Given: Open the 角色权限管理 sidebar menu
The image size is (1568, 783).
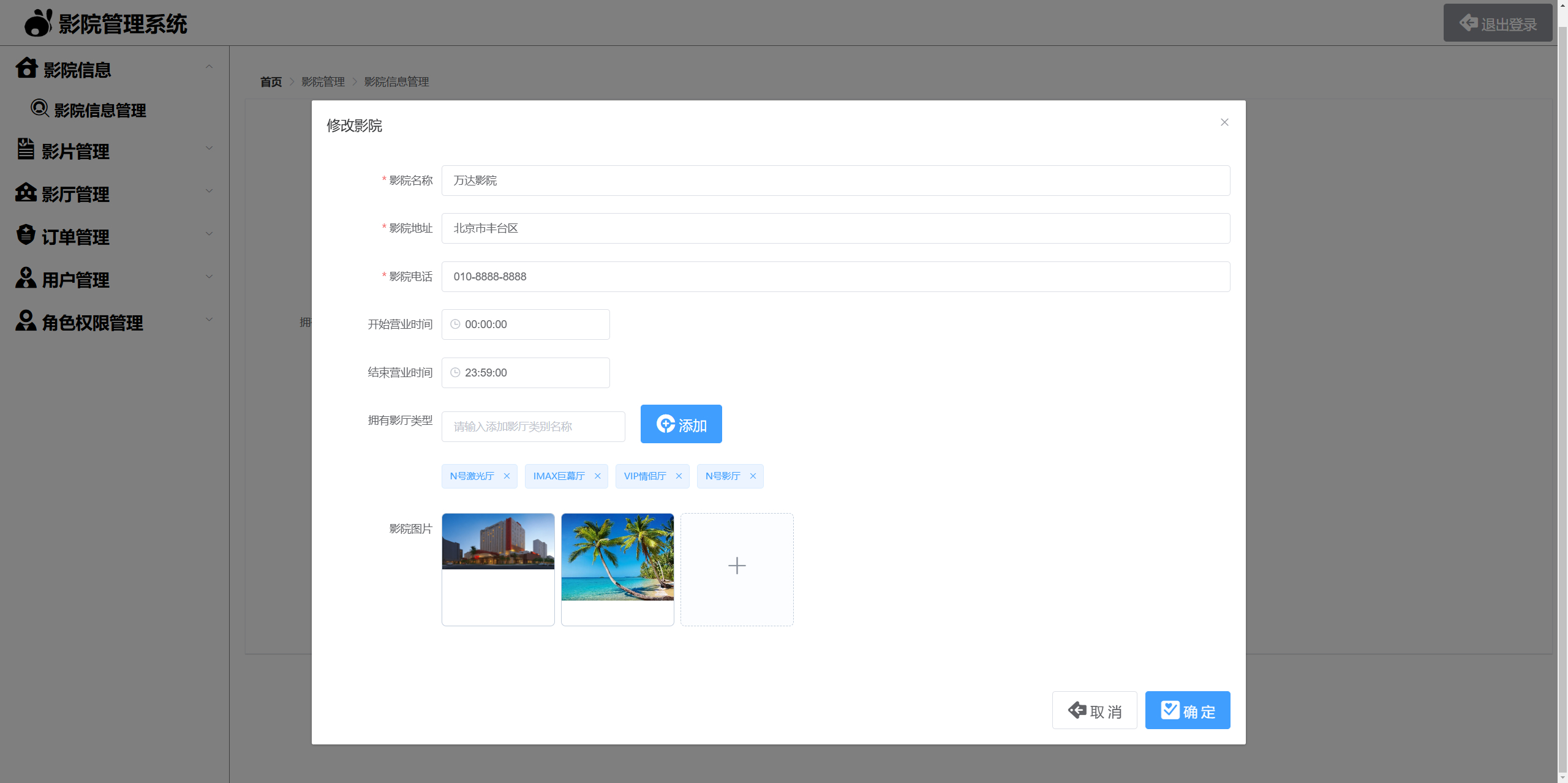Looking at the screenshot, I should (115, 321).
